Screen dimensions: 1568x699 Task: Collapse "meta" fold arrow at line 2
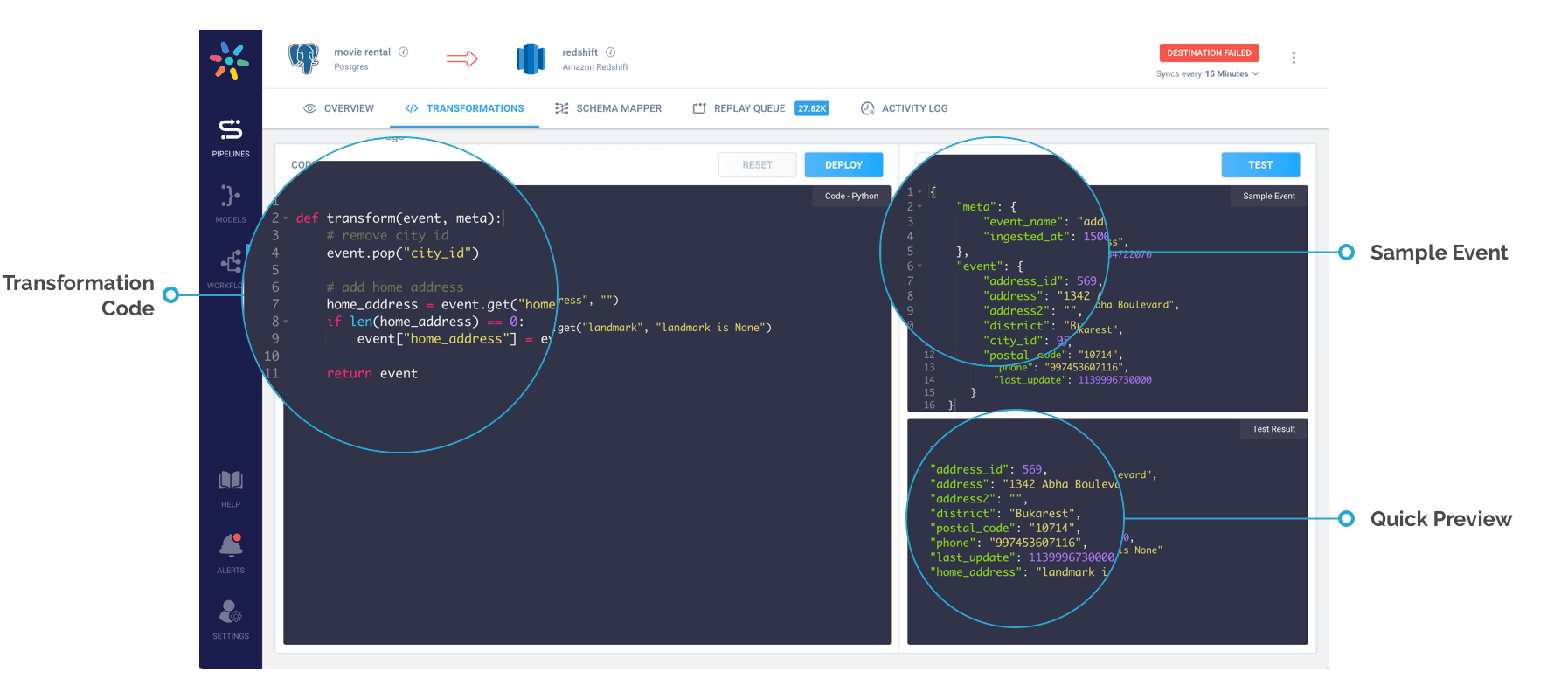click(x=920, y=207)
